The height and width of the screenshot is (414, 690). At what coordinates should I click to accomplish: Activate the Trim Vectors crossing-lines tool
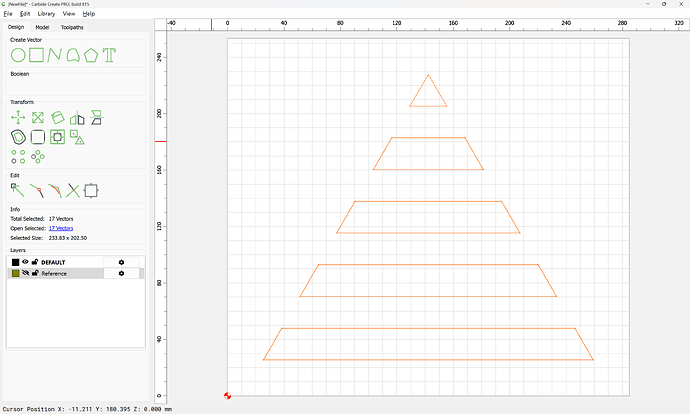pyautogui.click(x=73, y=191)
